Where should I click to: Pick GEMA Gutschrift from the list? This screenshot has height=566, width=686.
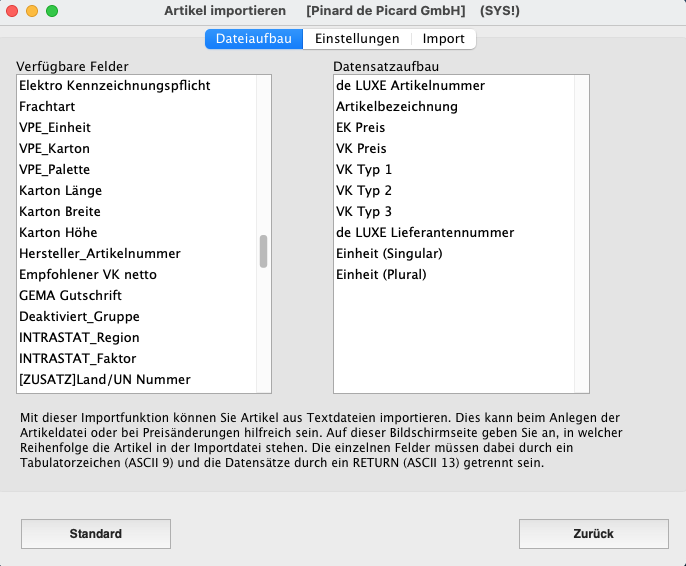(70, 296)
